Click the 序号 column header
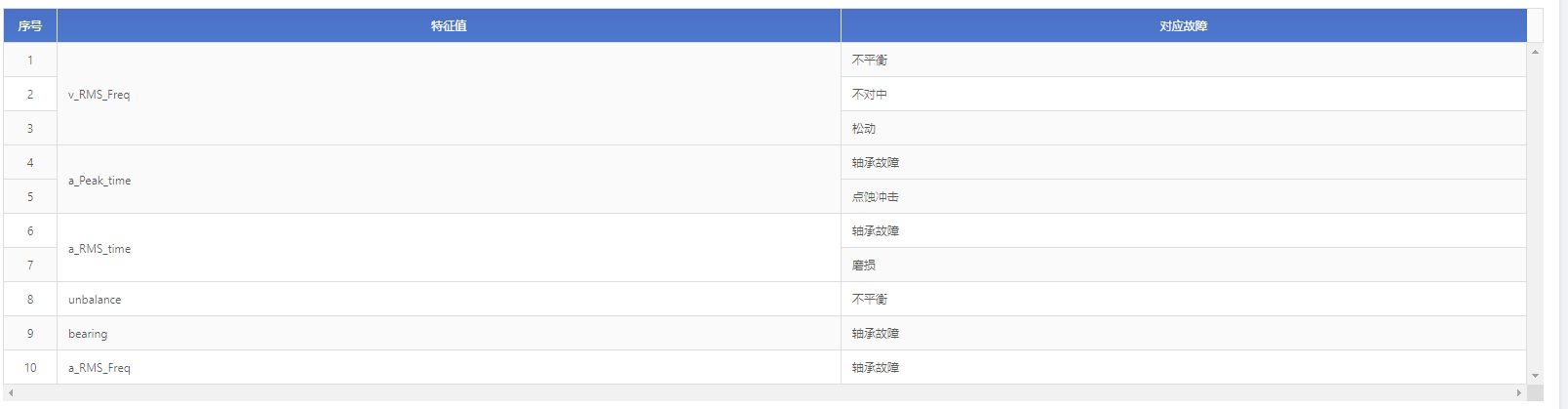Image resolution: width=1568 pixels, height=409 pixels. point(30,25)
